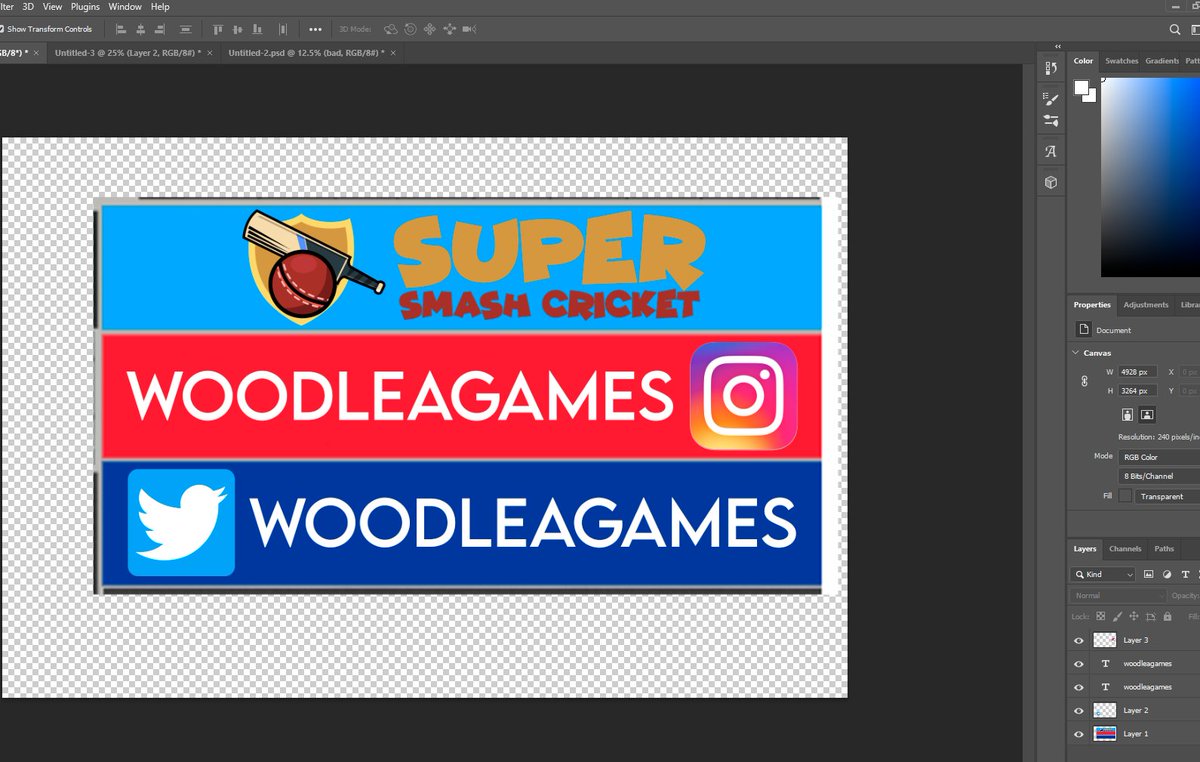
Task: Switch to the Gradients tab
Action: [1162, 61]
